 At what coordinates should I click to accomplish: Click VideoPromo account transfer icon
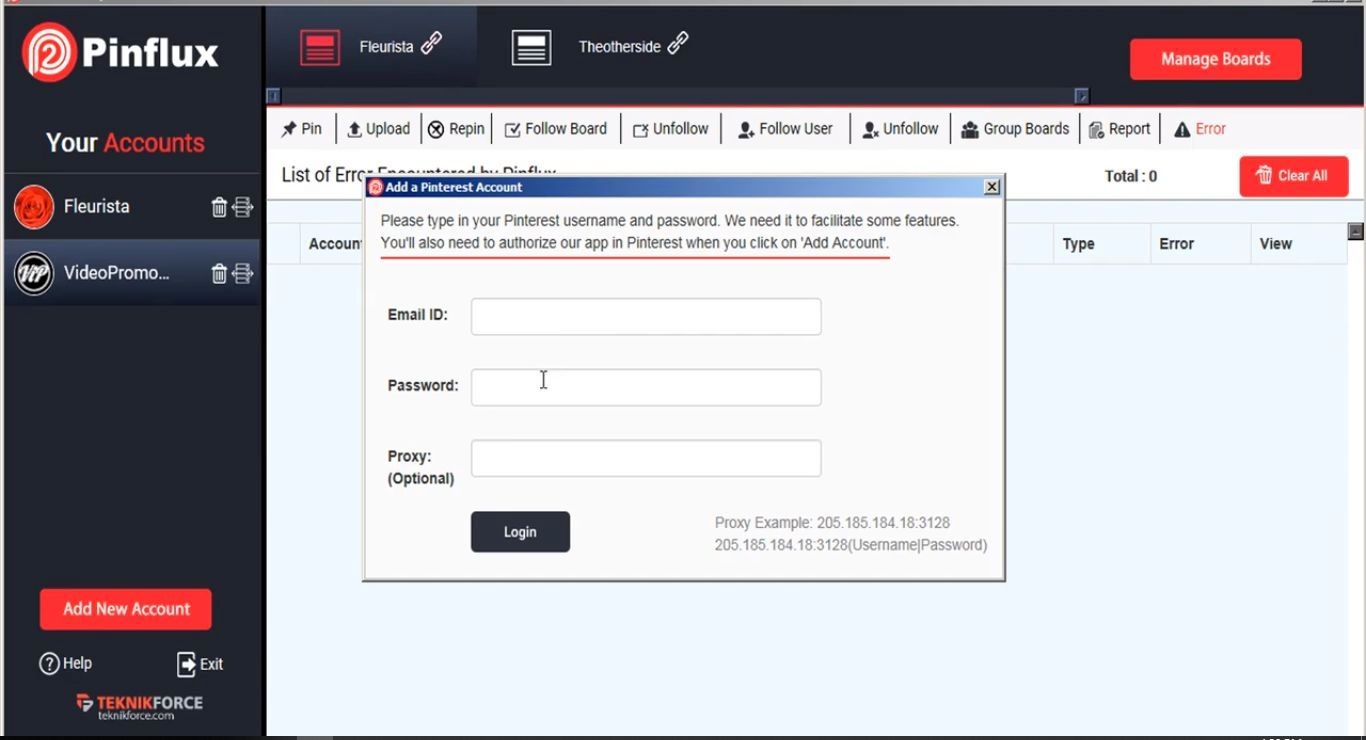[x=243, y=273]
